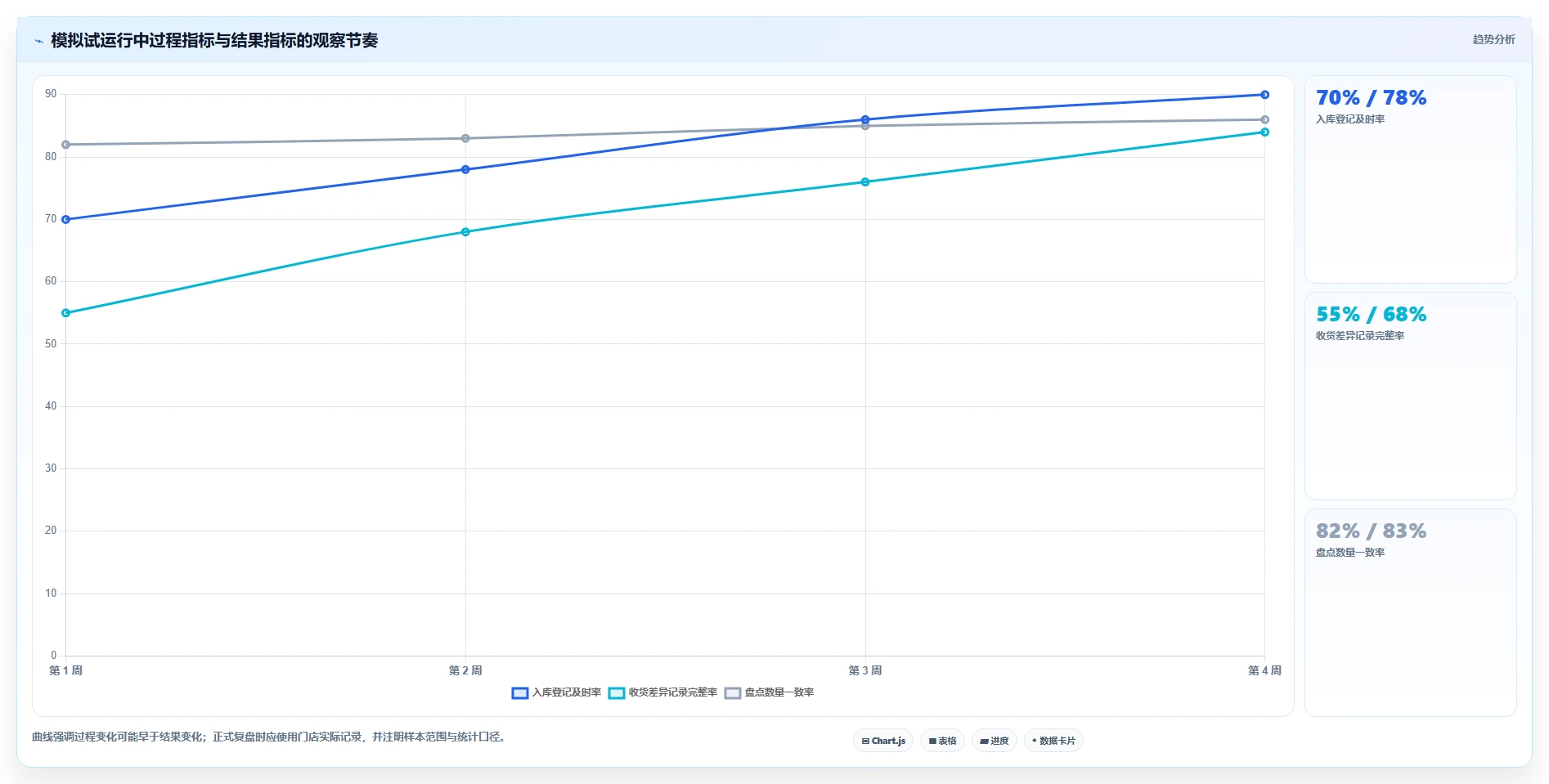Image resolution: width=1549 pixels, height=784 pixels.
Task: Click the 第 1 周 x-axis label
Action: point(65,670)
